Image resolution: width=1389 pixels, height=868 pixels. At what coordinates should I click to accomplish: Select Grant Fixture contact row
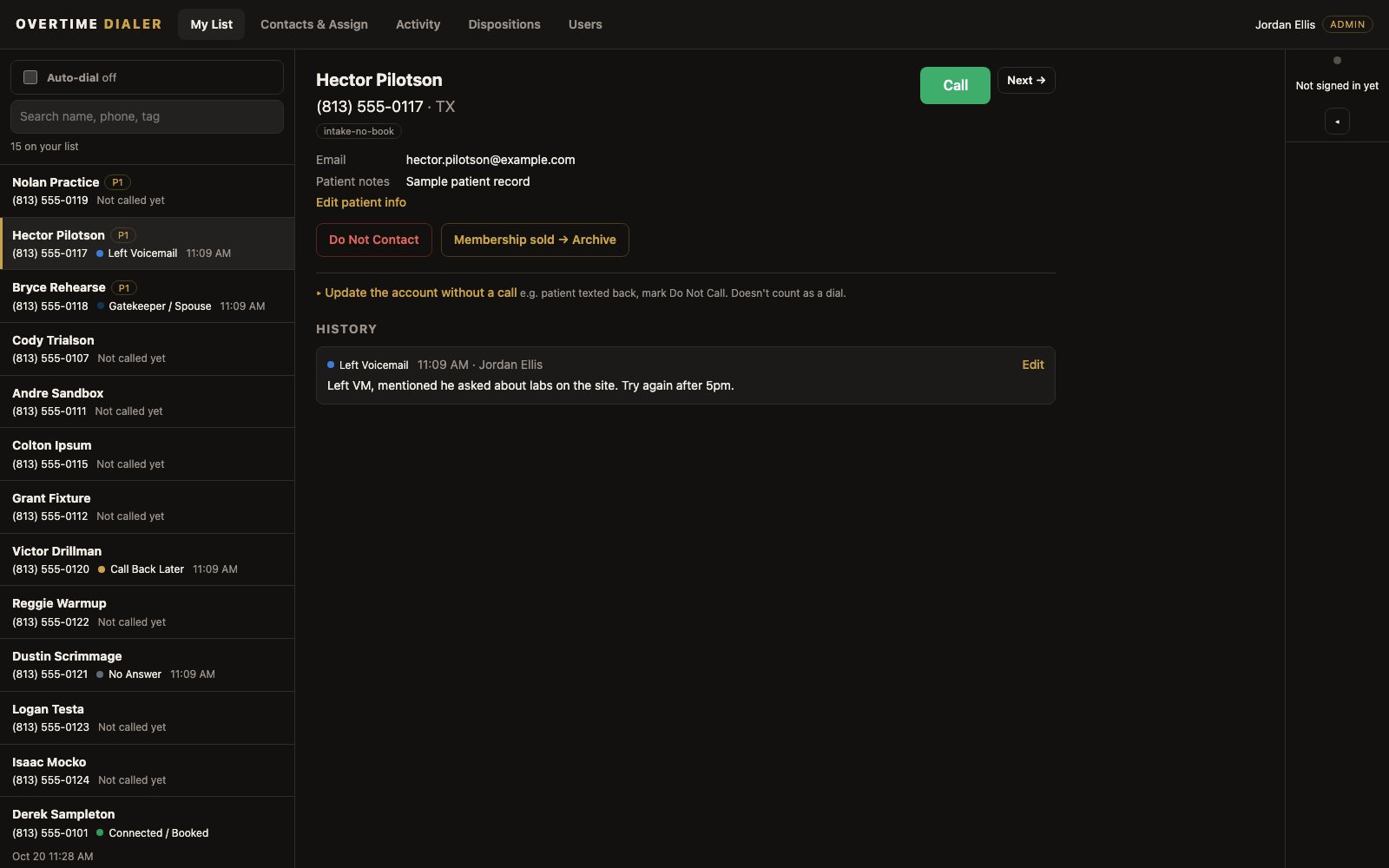coord(148,507)
